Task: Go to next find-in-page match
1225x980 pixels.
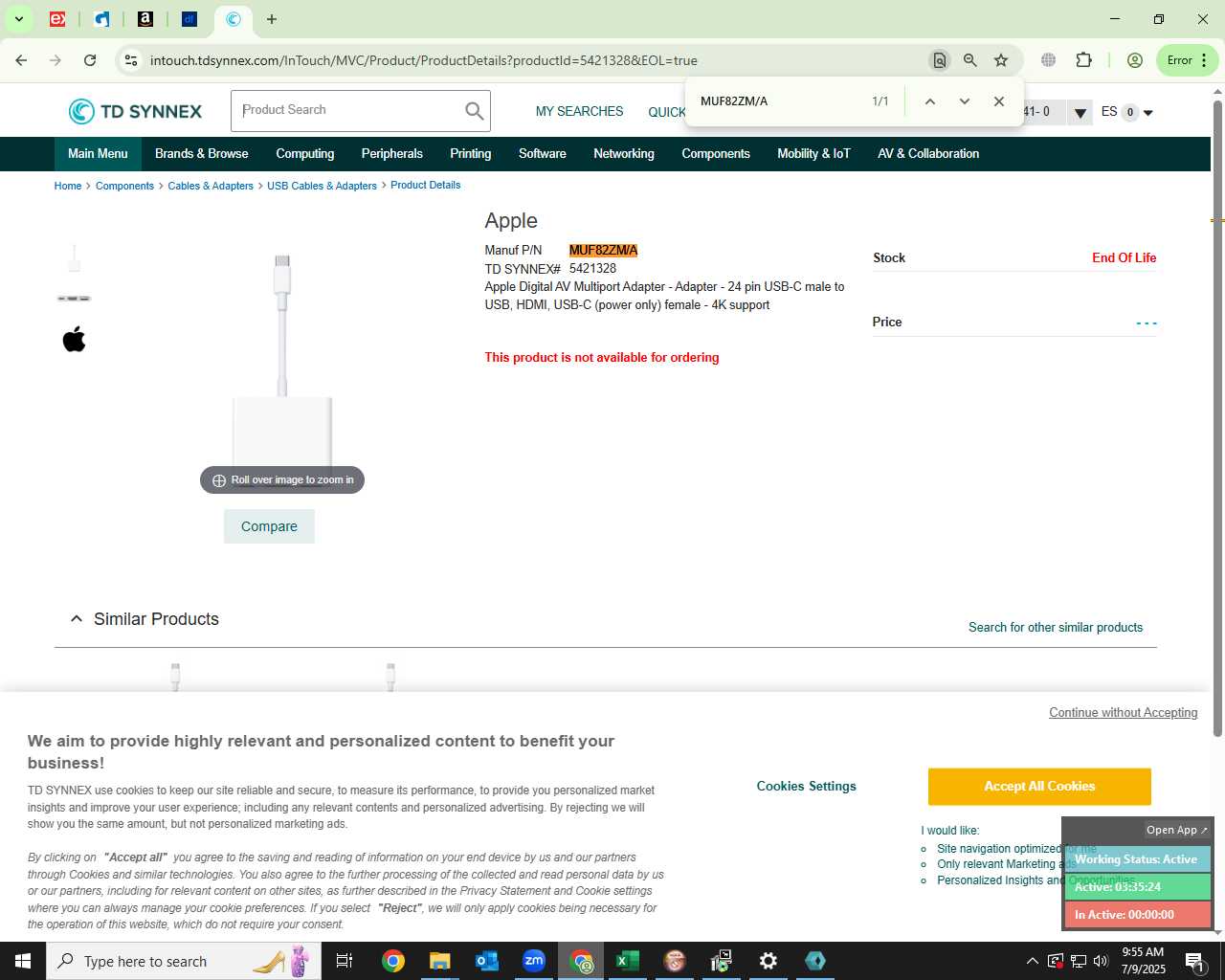Action: pos(964,101)
